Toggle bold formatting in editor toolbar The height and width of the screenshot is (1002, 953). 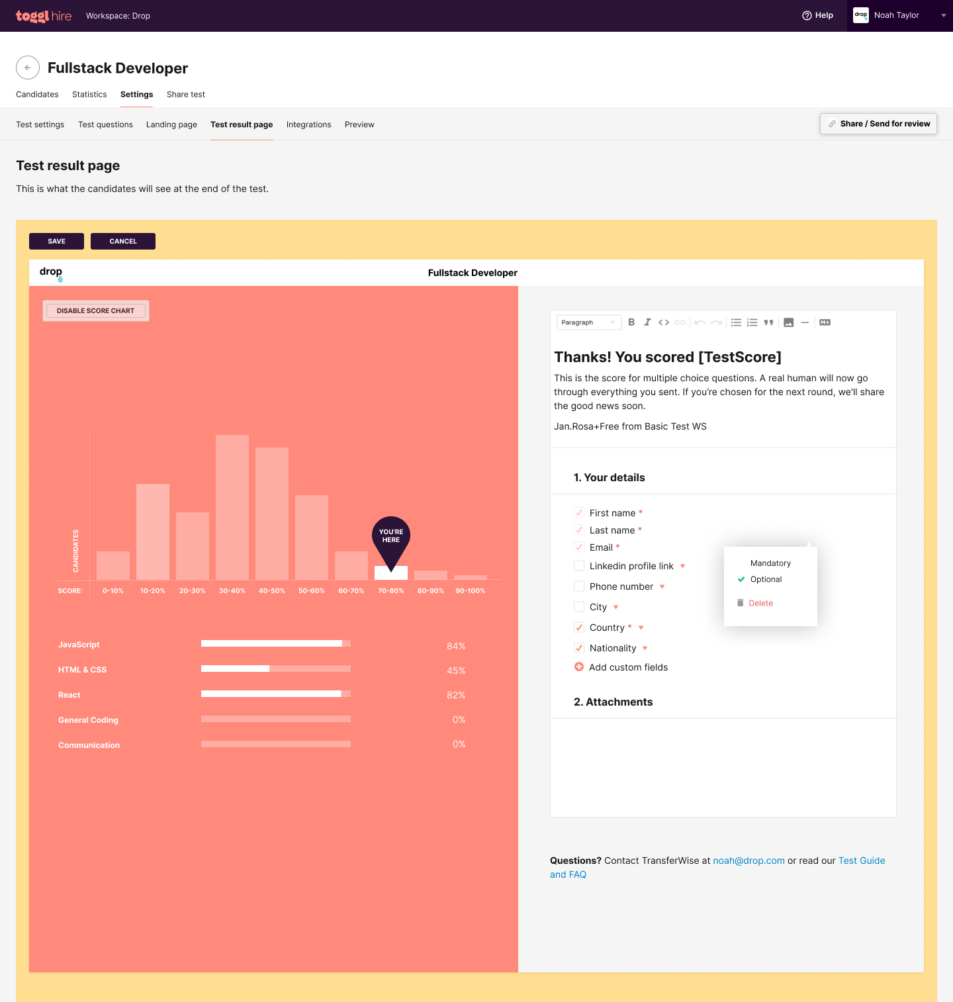click(631, 322)
